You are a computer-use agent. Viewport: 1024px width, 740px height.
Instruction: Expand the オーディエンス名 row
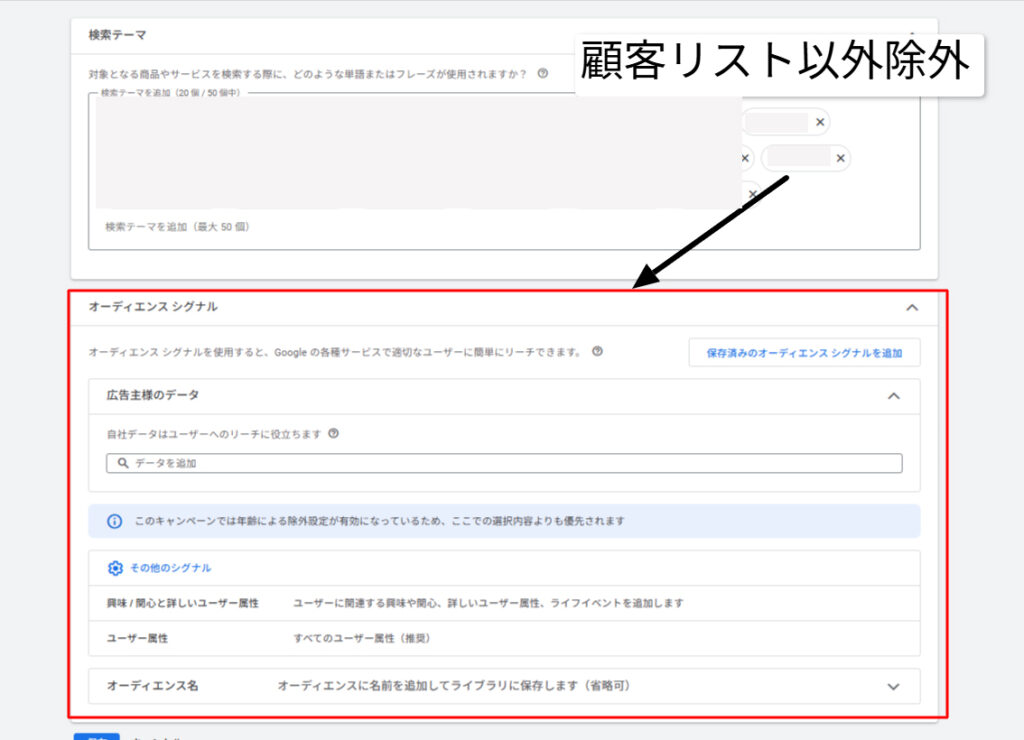click(x=893, y=687)
